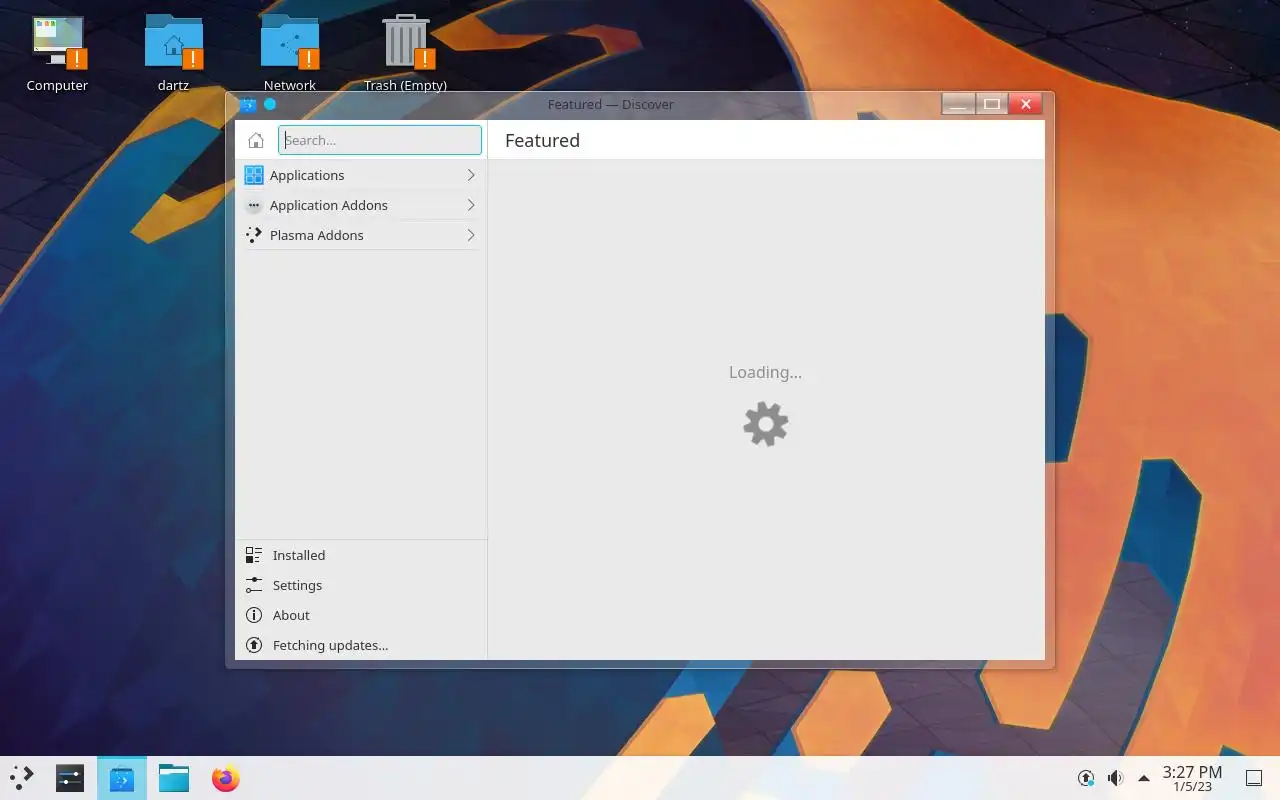Open the About page
1280x800 pixels.
361,615
